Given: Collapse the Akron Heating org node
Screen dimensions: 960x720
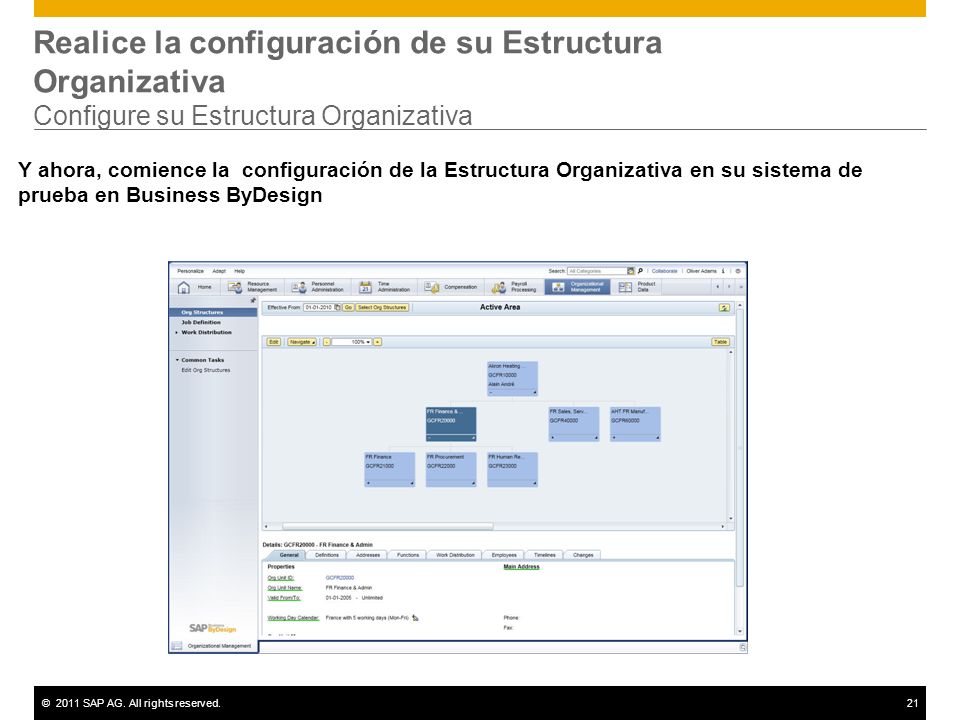Looking at the screenshot, I should [x=491, y=392].
